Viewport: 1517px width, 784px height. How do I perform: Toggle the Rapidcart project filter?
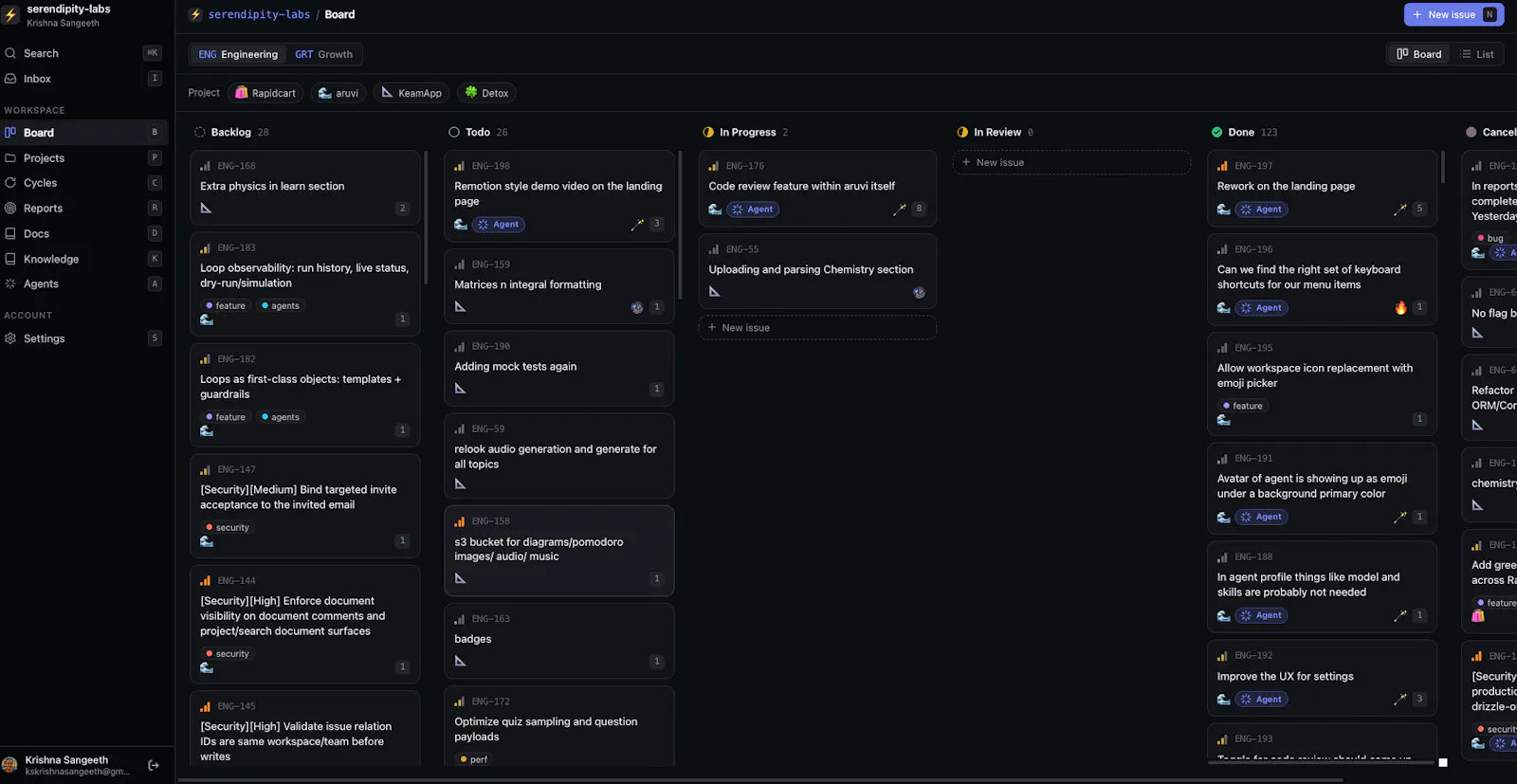point(265,93)
